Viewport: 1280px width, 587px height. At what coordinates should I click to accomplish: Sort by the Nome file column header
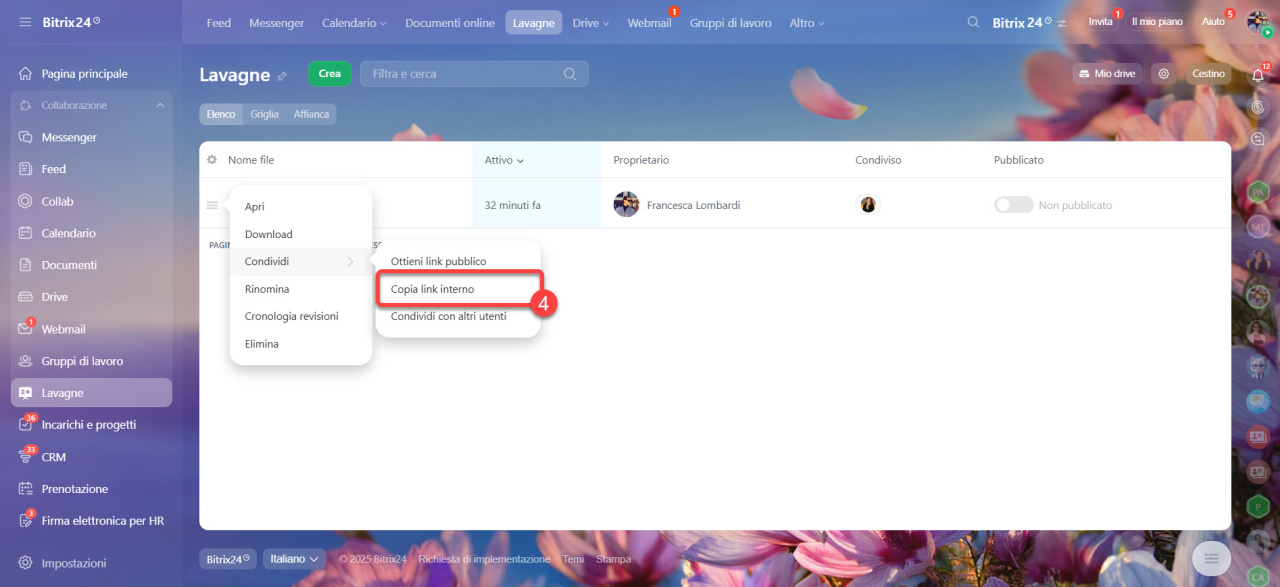(x=251, y=160)
